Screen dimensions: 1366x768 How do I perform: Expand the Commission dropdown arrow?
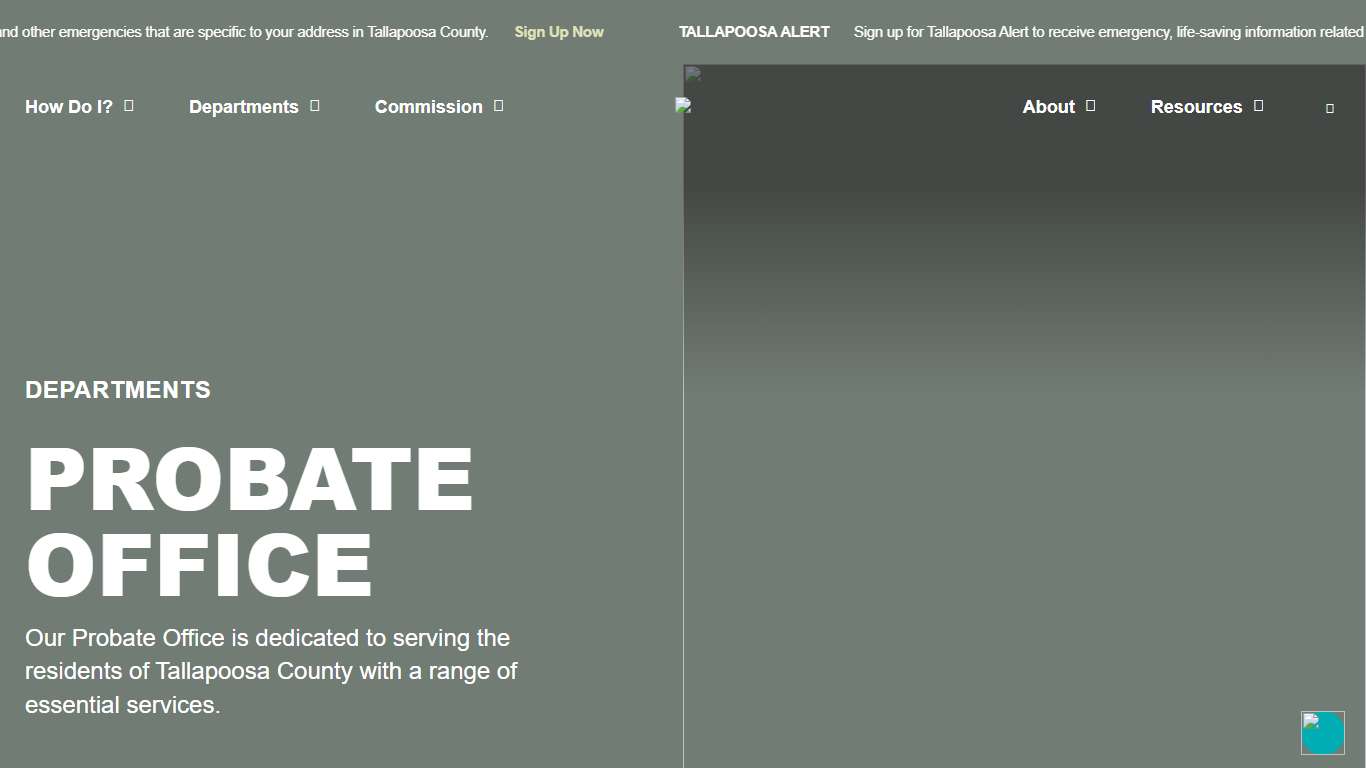499,106
